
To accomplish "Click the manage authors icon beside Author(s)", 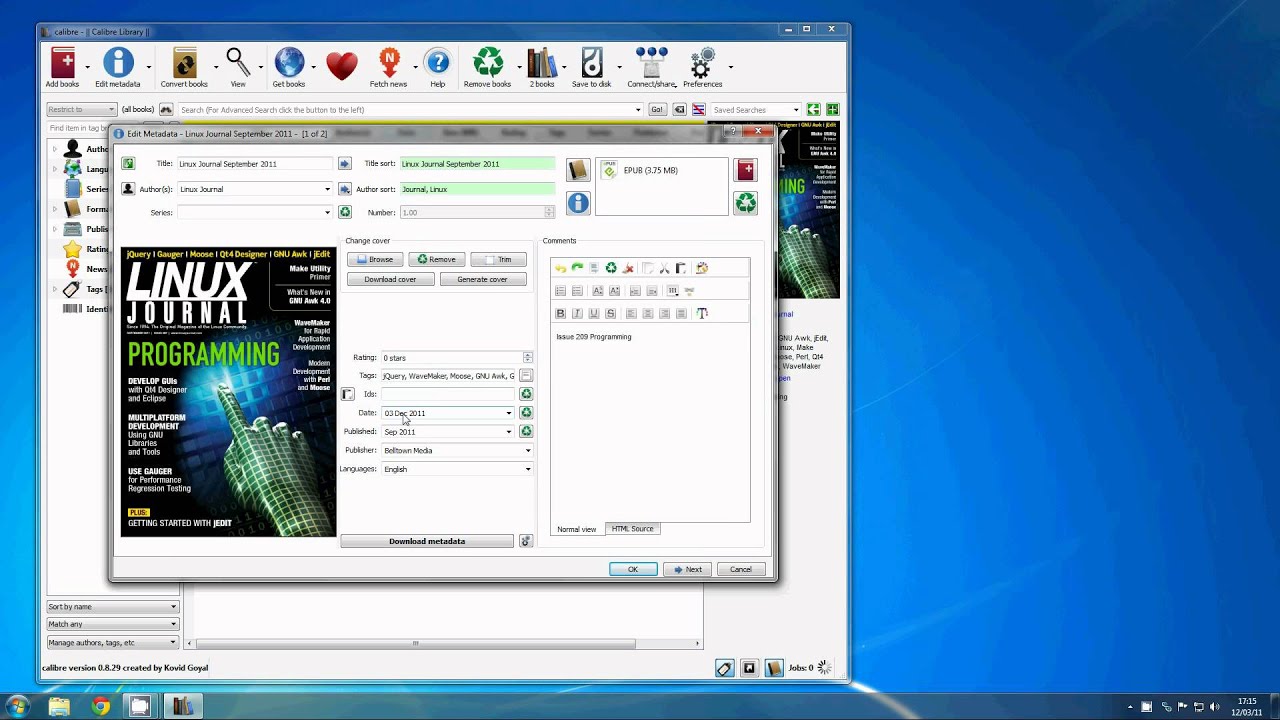I will (128, 189).
